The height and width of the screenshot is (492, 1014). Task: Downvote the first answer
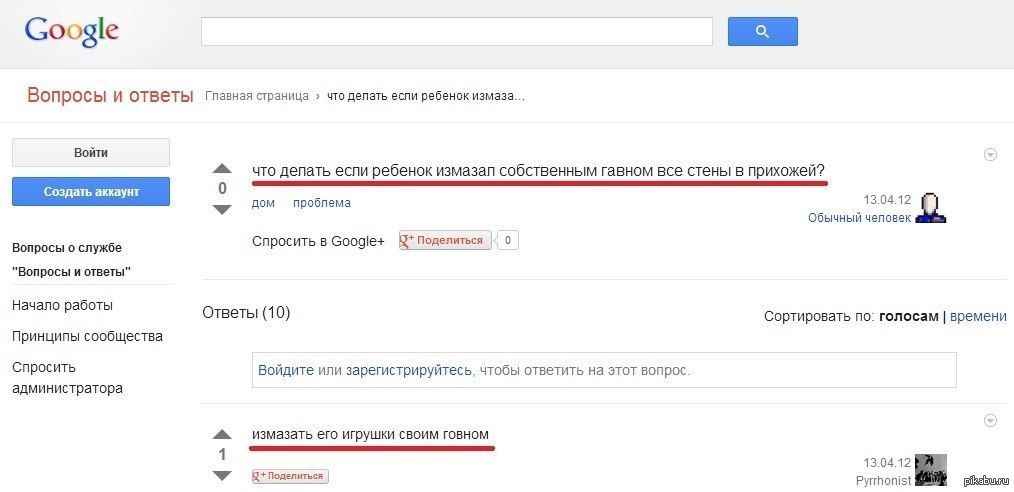point(222,475)
